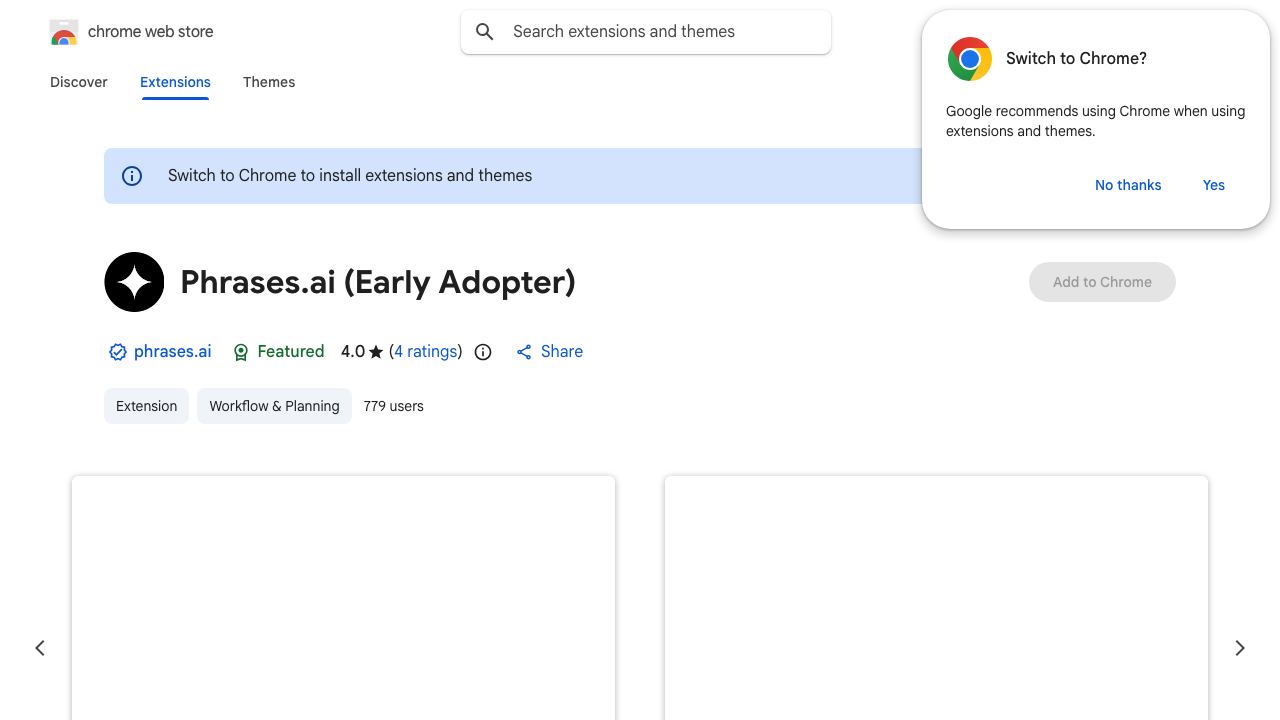Click the Phrases.ai (Early Adopter) heading
Image resolution: width=1280 pixels, height=720 pixels.
pos(378,282)
